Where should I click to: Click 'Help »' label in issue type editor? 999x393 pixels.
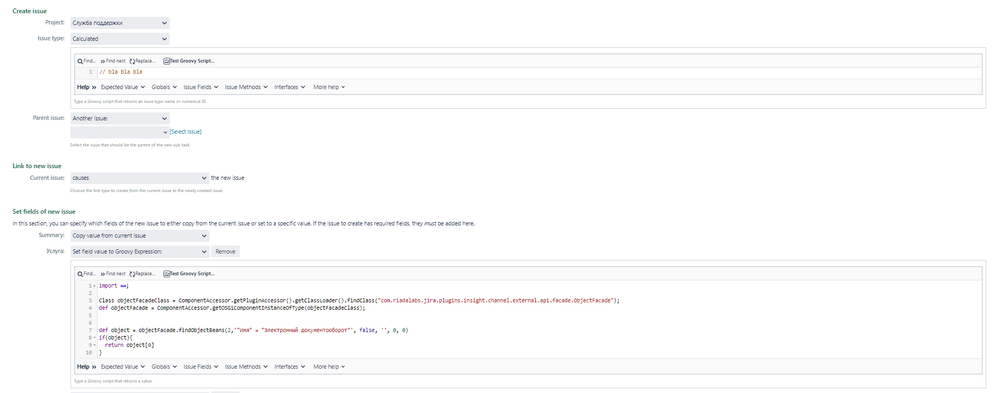87,87
